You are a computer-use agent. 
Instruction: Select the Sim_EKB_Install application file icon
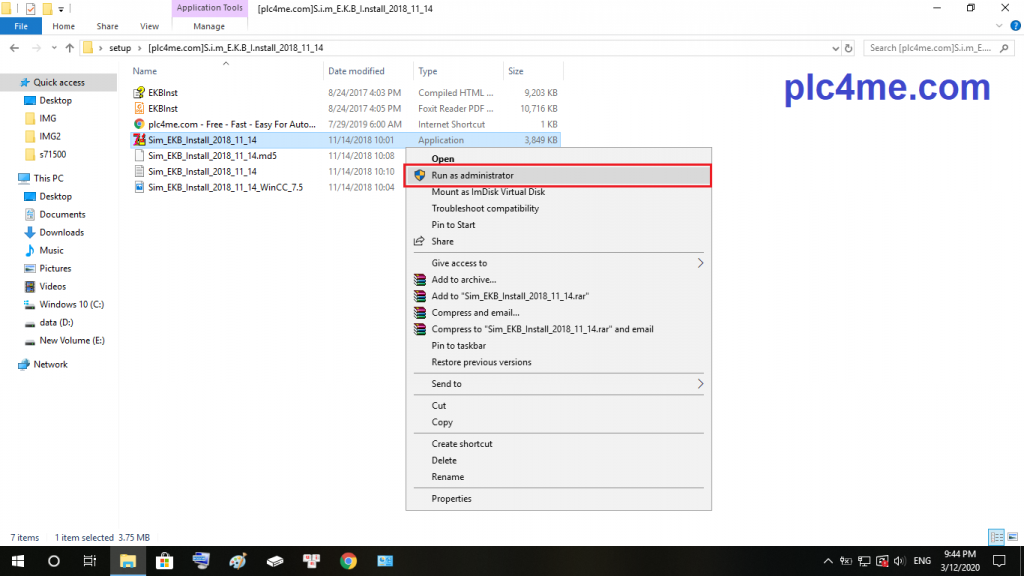coord(140,140)
